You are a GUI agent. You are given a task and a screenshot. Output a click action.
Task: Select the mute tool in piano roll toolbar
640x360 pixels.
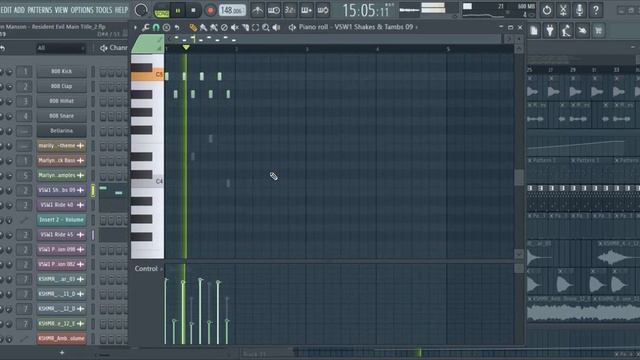pyautogui.click(x=235, y=27)
